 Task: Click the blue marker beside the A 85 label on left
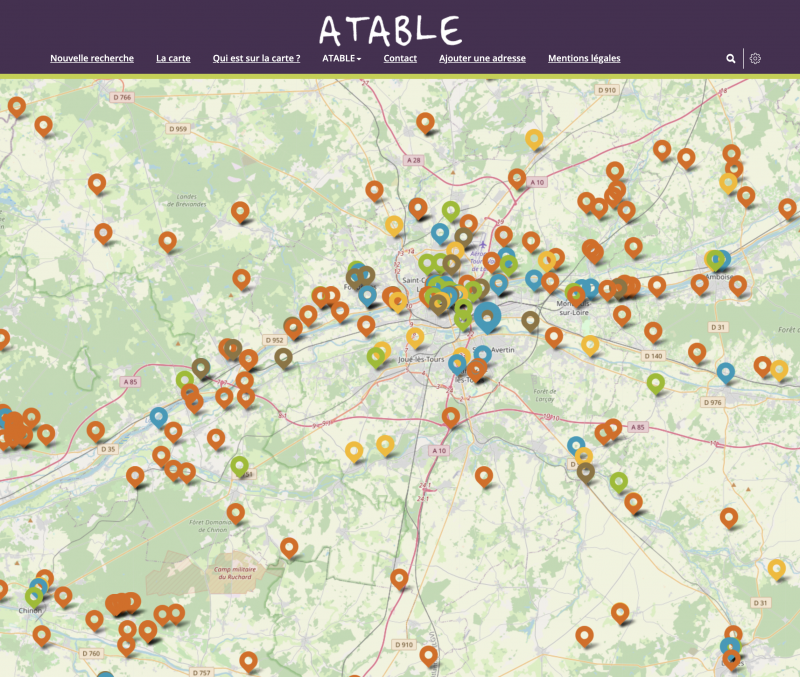(158, 415)
